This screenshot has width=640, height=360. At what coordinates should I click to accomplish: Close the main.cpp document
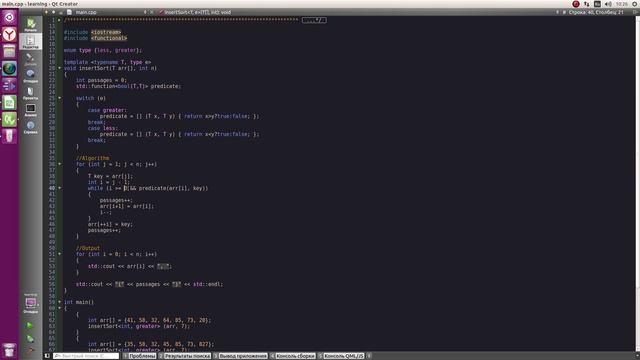pos(152,12)
